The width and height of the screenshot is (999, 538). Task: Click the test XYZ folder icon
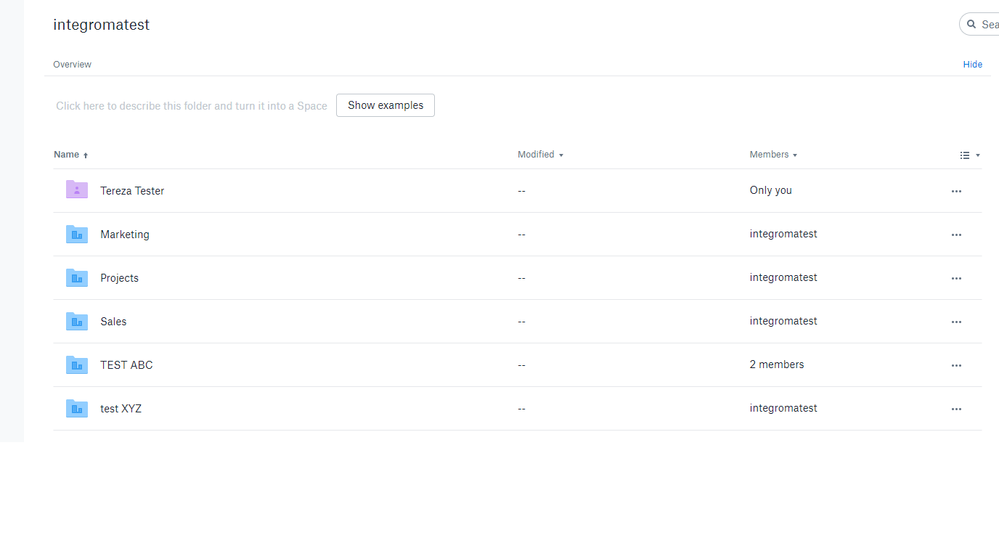click(x=77, y=408)
